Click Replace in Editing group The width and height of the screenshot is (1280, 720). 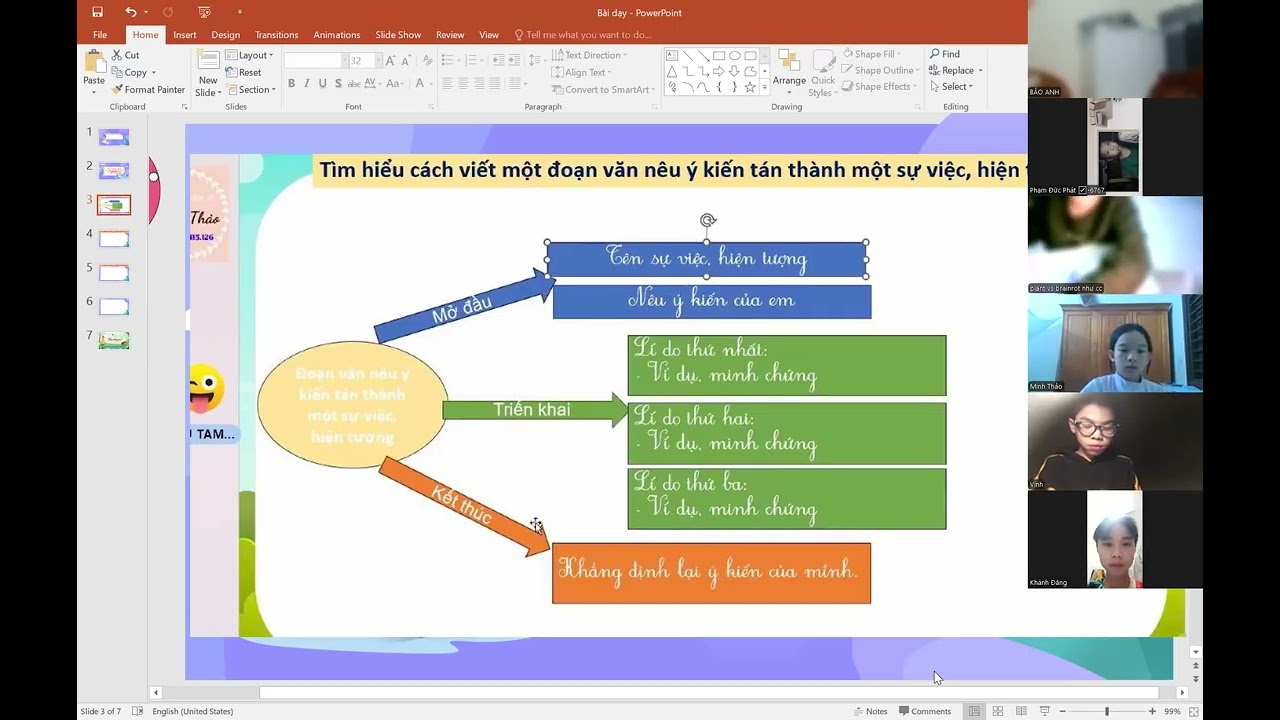pos(956,70)
